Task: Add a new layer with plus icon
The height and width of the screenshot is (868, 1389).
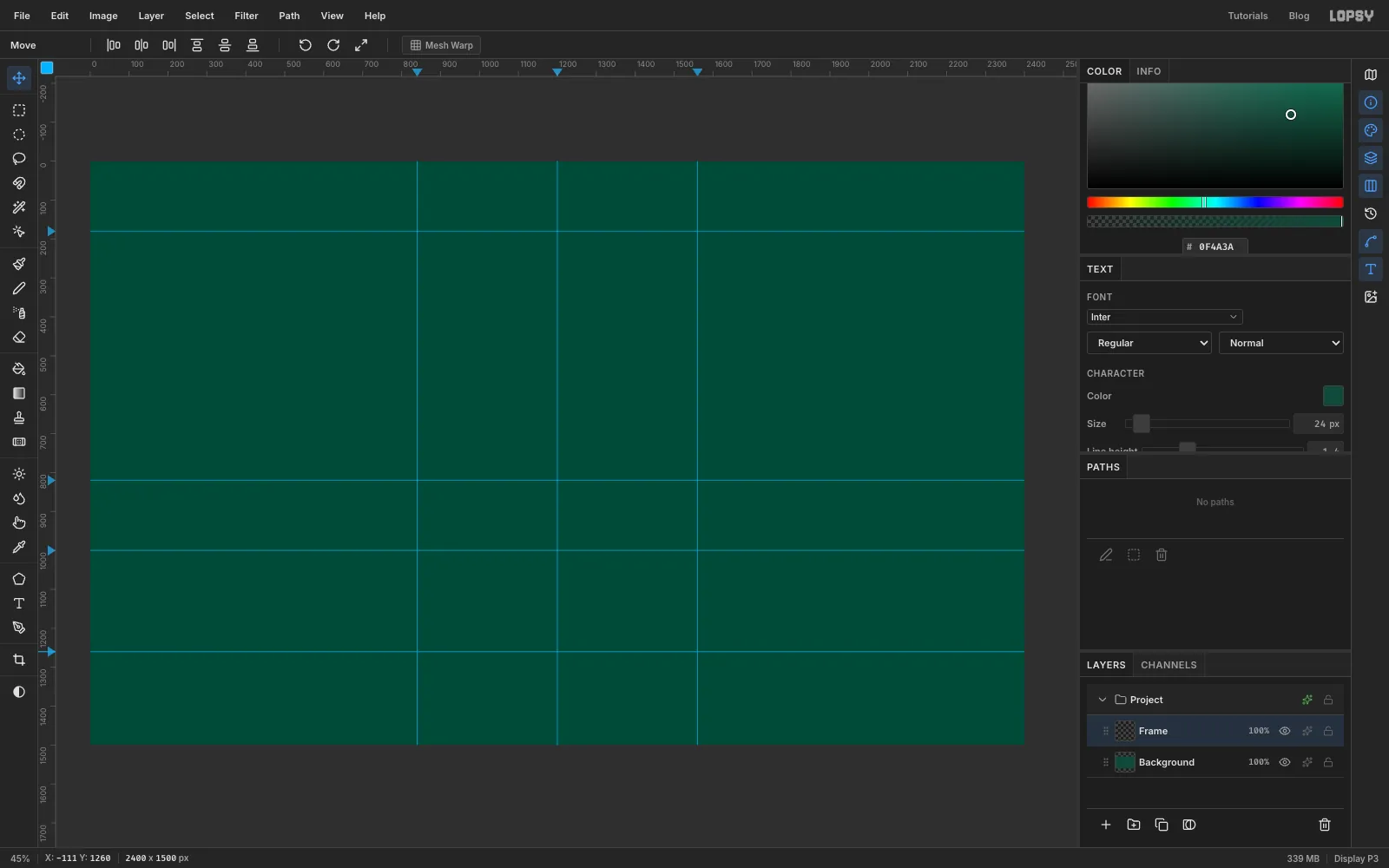Action: click(1106, 825)
